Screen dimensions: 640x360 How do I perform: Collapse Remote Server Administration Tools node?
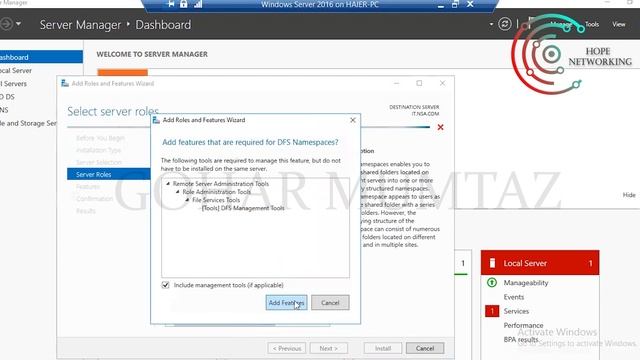(168, 184)
